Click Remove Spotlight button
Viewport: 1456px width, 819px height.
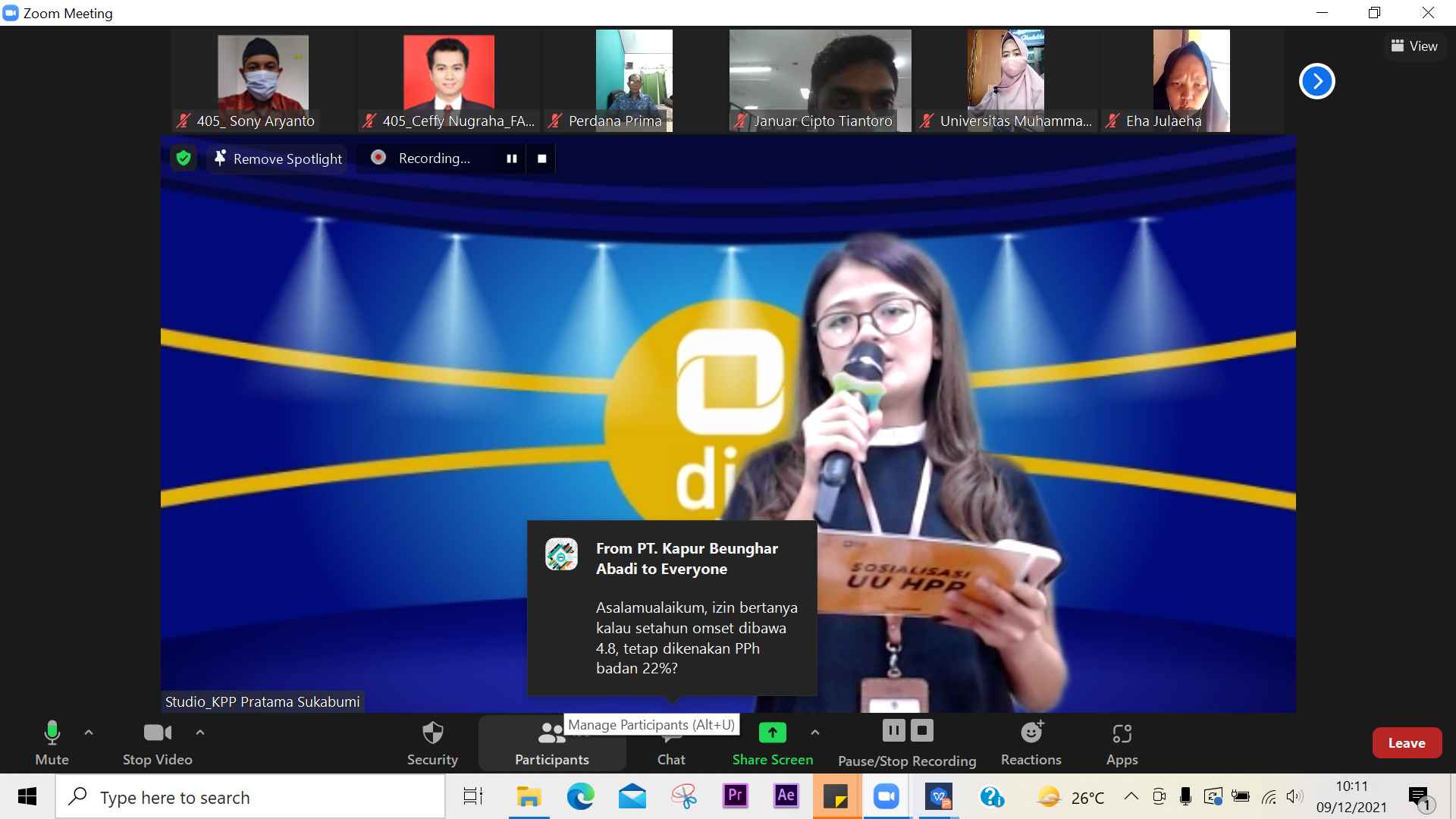click(x=278, y=158)
